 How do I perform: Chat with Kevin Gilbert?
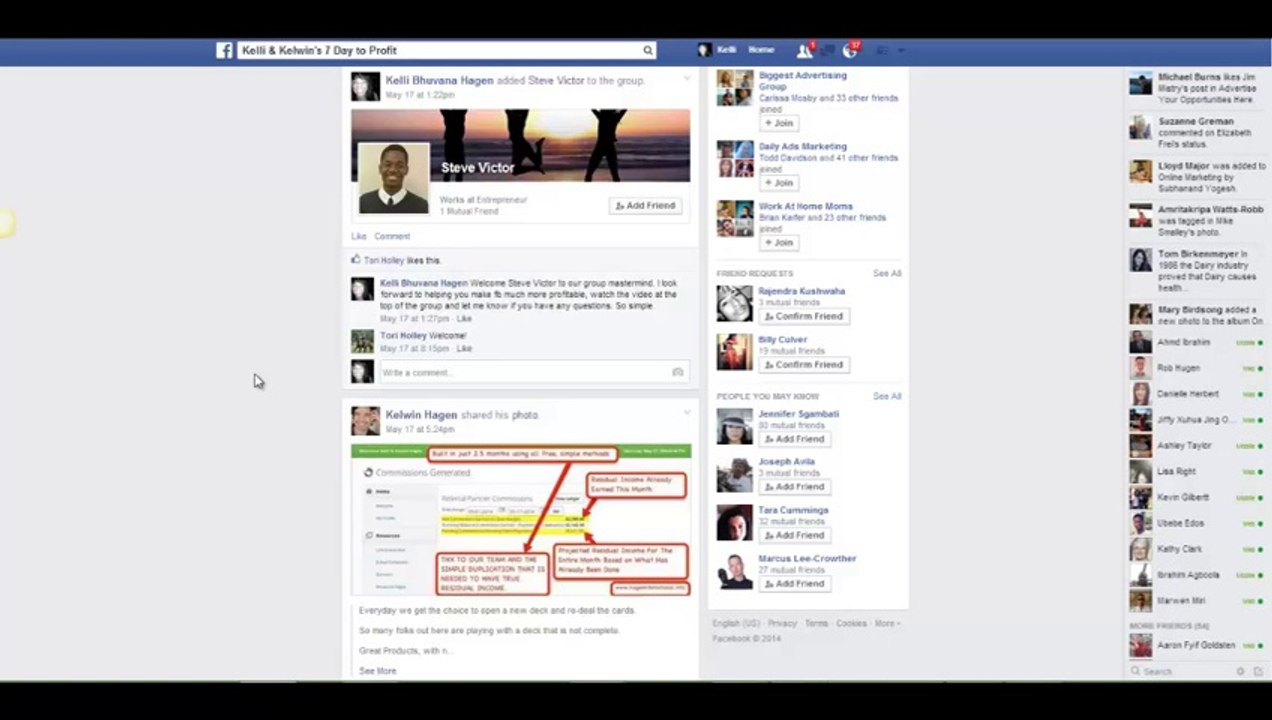click(x=1197, y=497)
